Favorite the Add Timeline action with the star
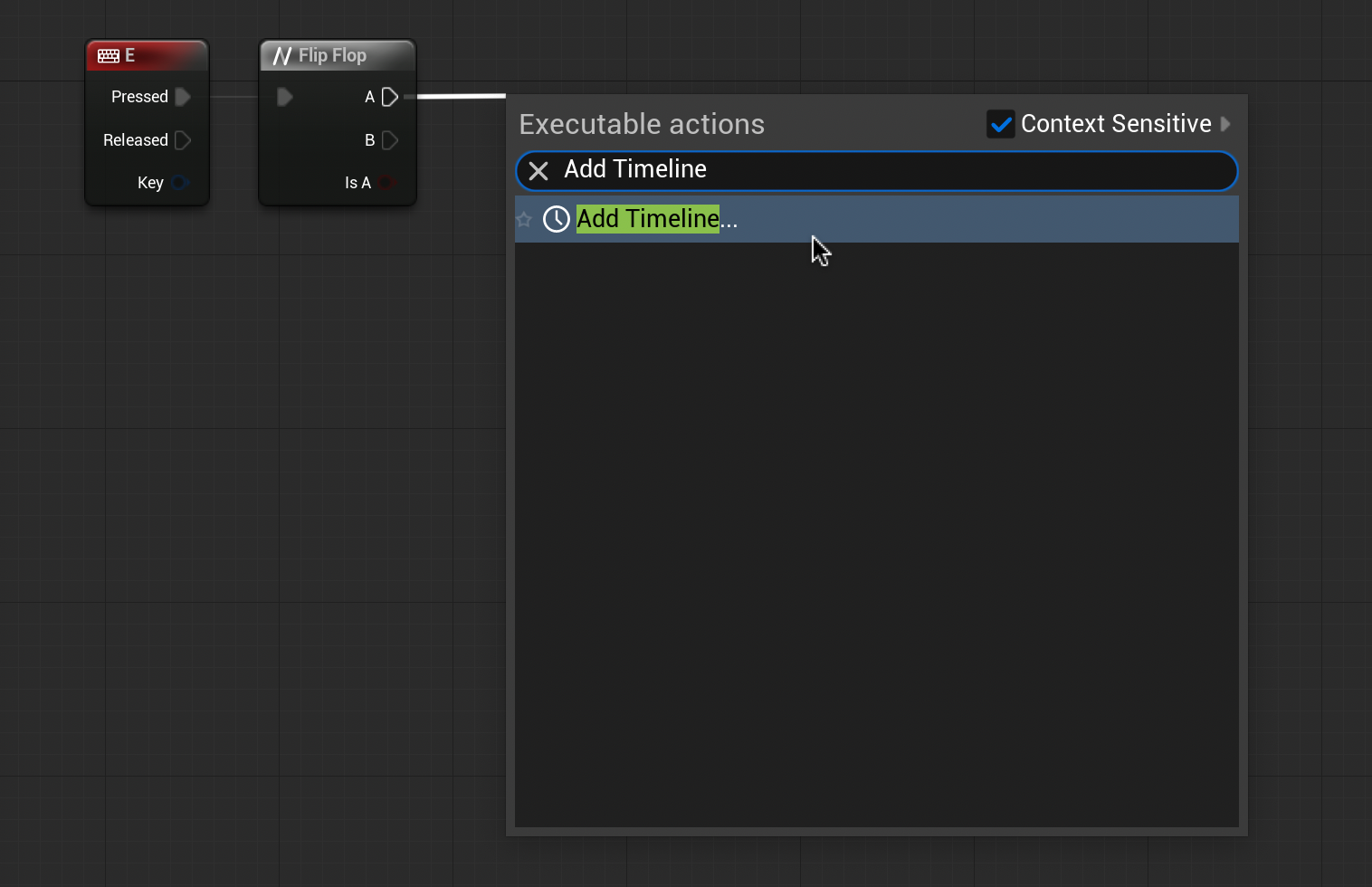The height and width of the screenshot is (887, 1372). coord(524,219)
